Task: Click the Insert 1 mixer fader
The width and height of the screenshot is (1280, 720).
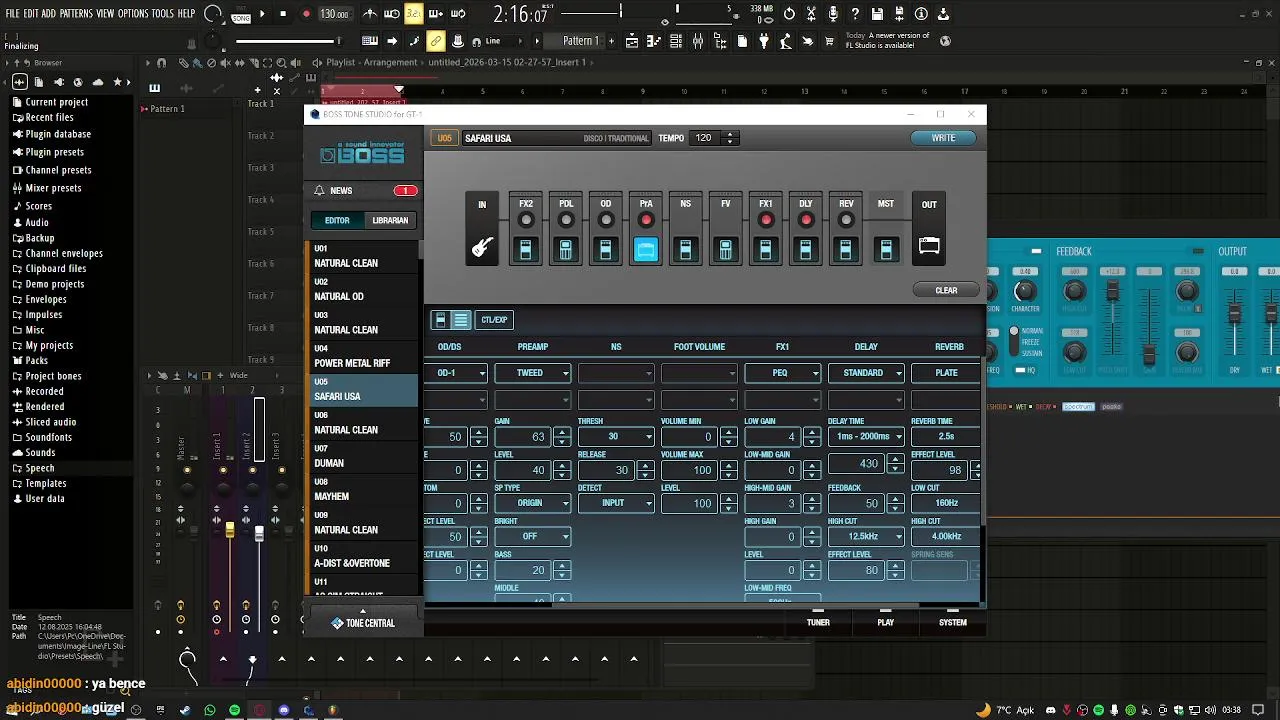Action: click(230, 530)
